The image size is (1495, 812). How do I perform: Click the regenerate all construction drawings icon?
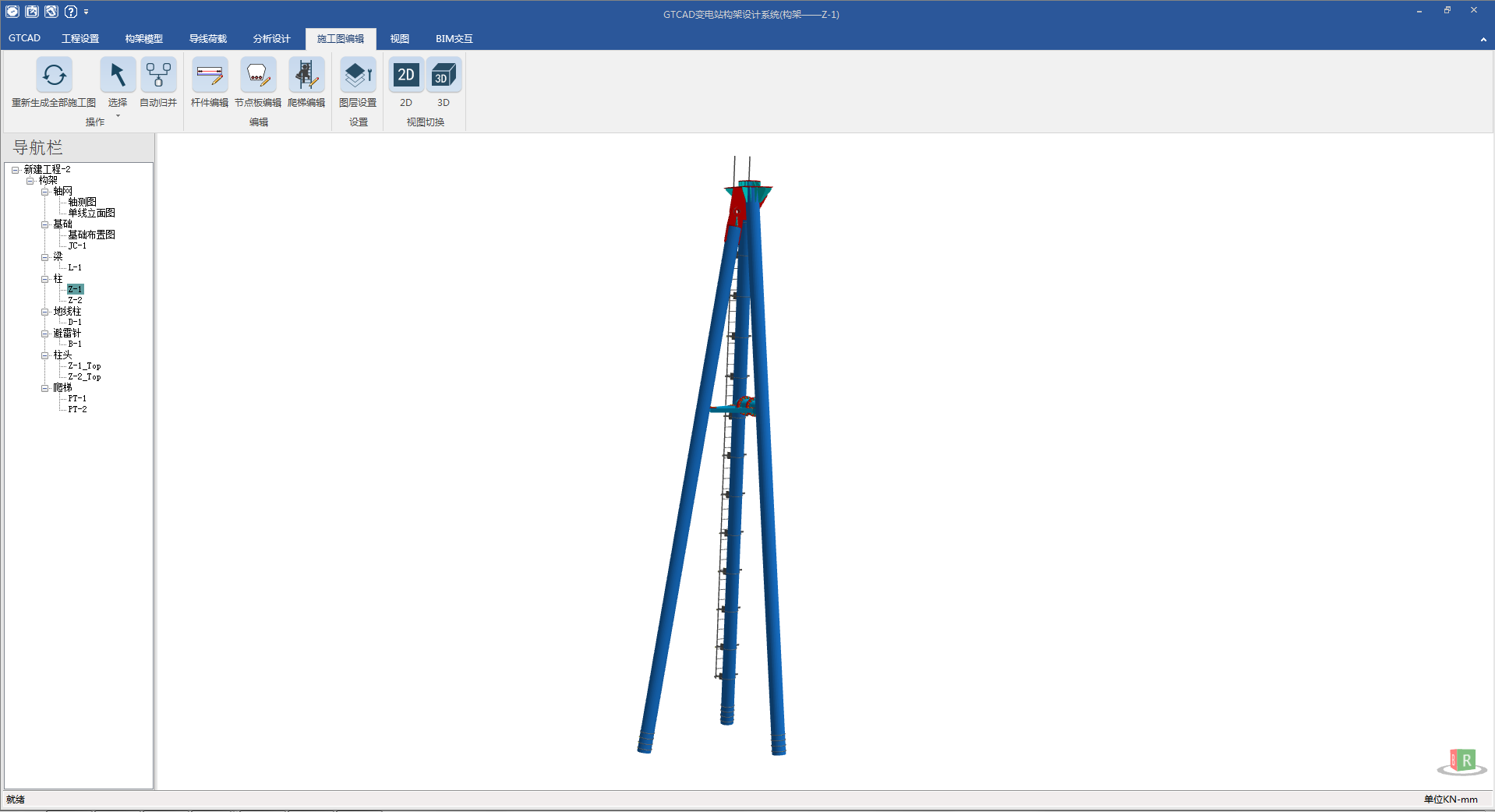(54, 76)
